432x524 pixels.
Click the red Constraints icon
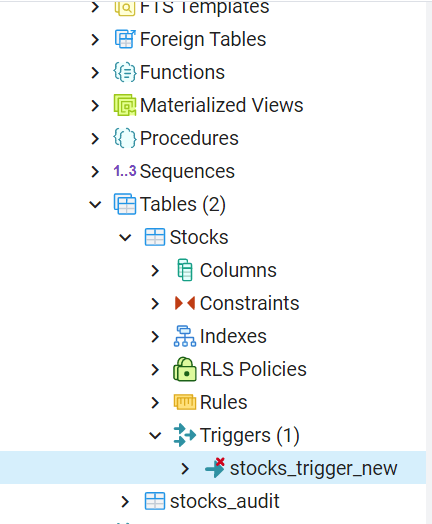[x=185, y=303]
